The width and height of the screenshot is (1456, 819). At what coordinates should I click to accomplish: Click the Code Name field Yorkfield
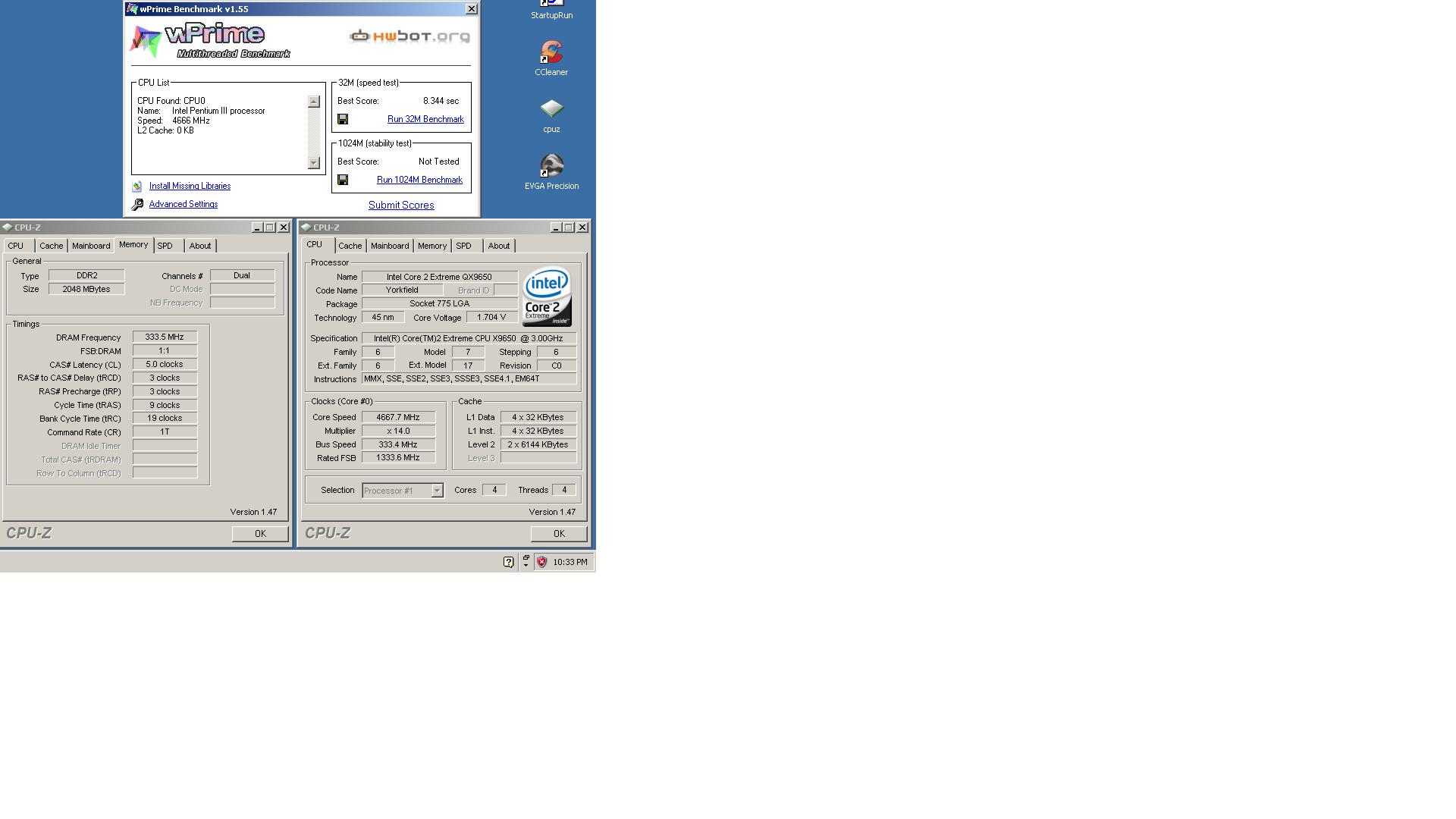pyautogui.click(x=402, y=290)
